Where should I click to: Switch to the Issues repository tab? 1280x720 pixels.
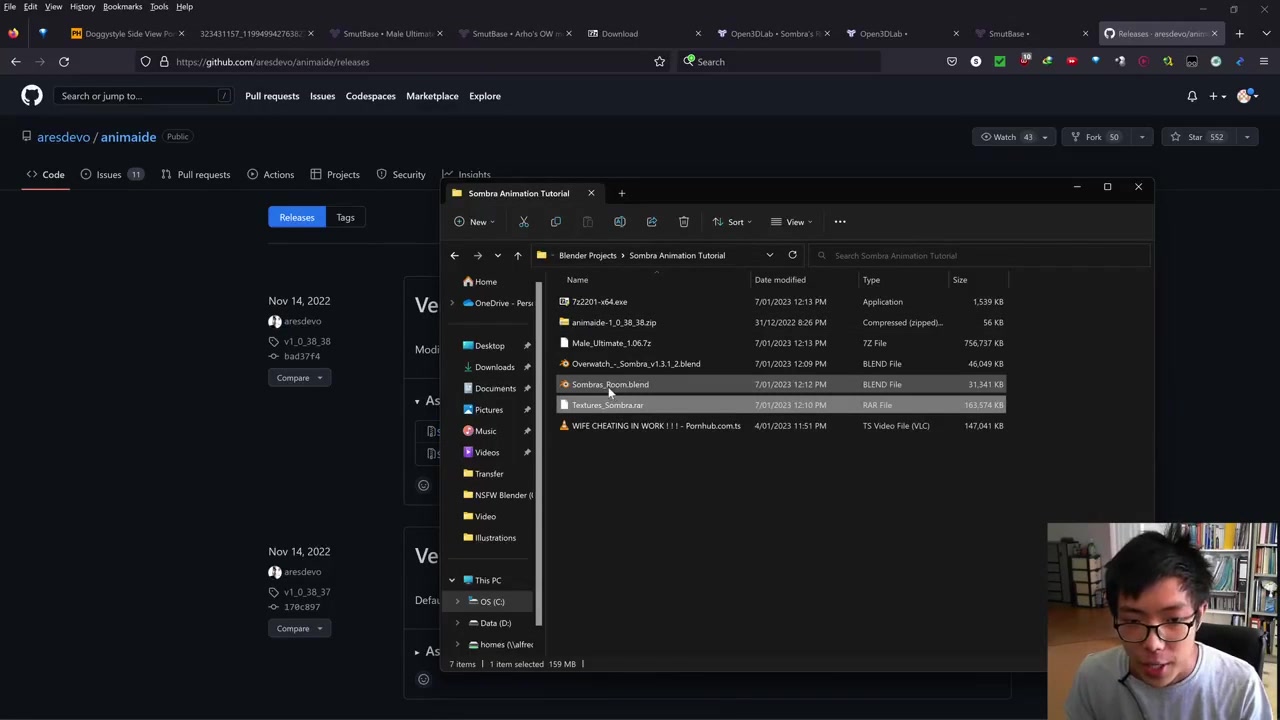click(108, 175)
